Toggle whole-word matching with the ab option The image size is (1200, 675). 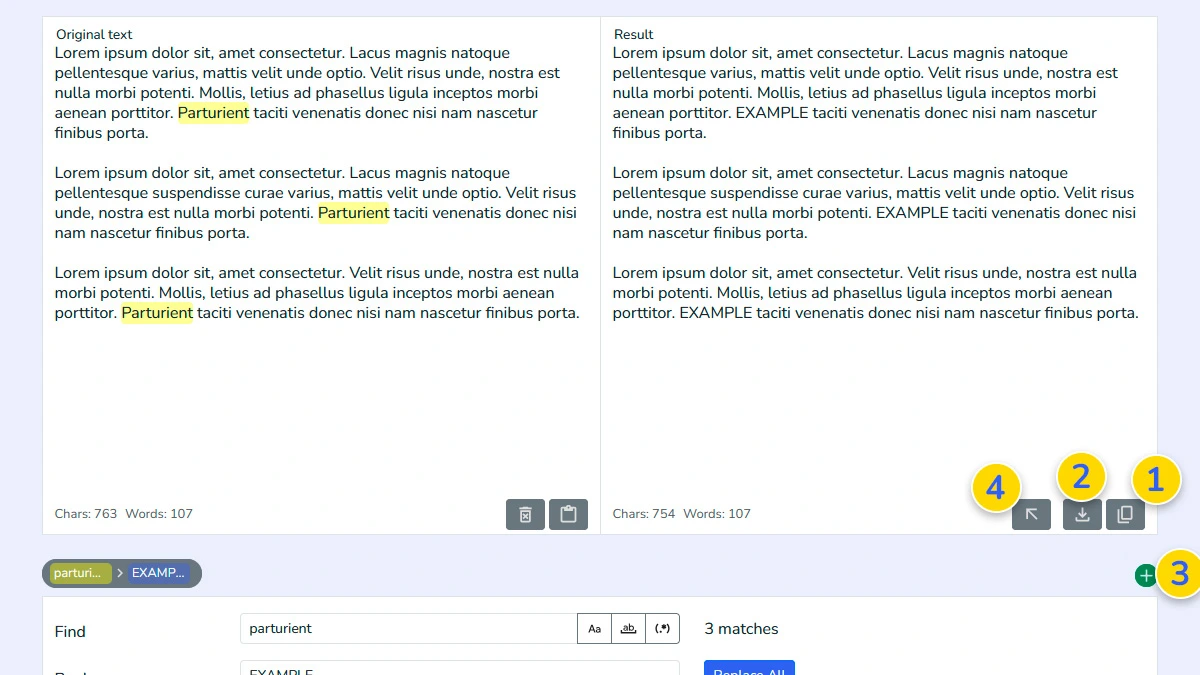click(x=628, y=628)
